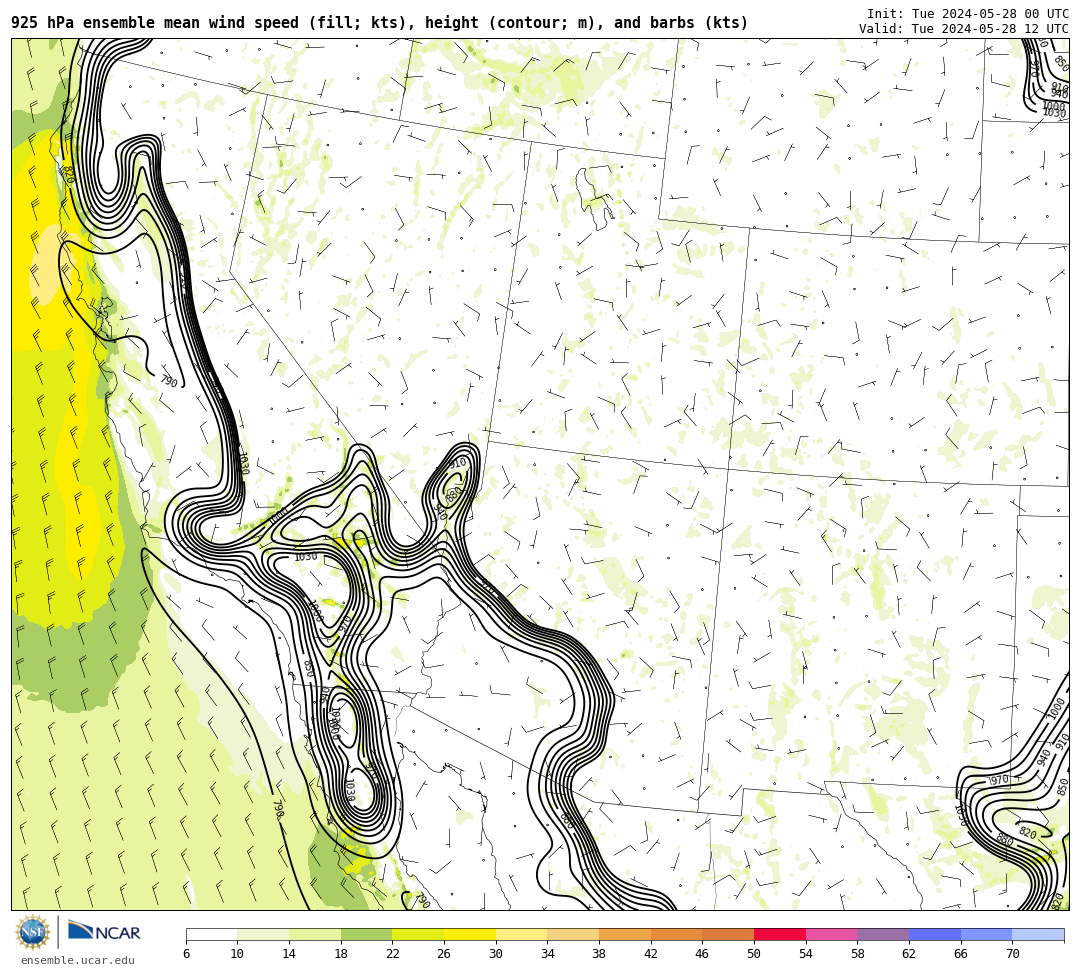This screenshot has height=973, width=1080.
Task: Click the colorbar tick label 46
Action: click(702, 954)
